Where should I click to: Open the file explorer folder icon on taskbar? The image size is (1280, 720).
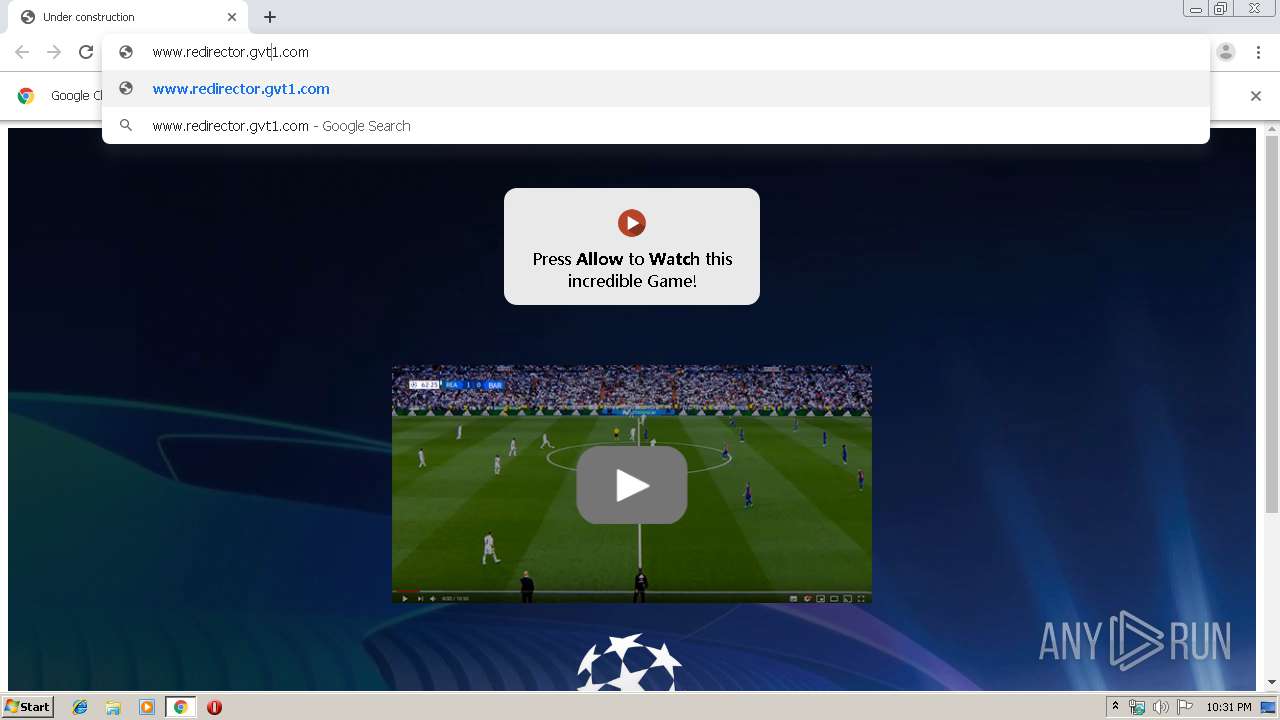[113, 707]
